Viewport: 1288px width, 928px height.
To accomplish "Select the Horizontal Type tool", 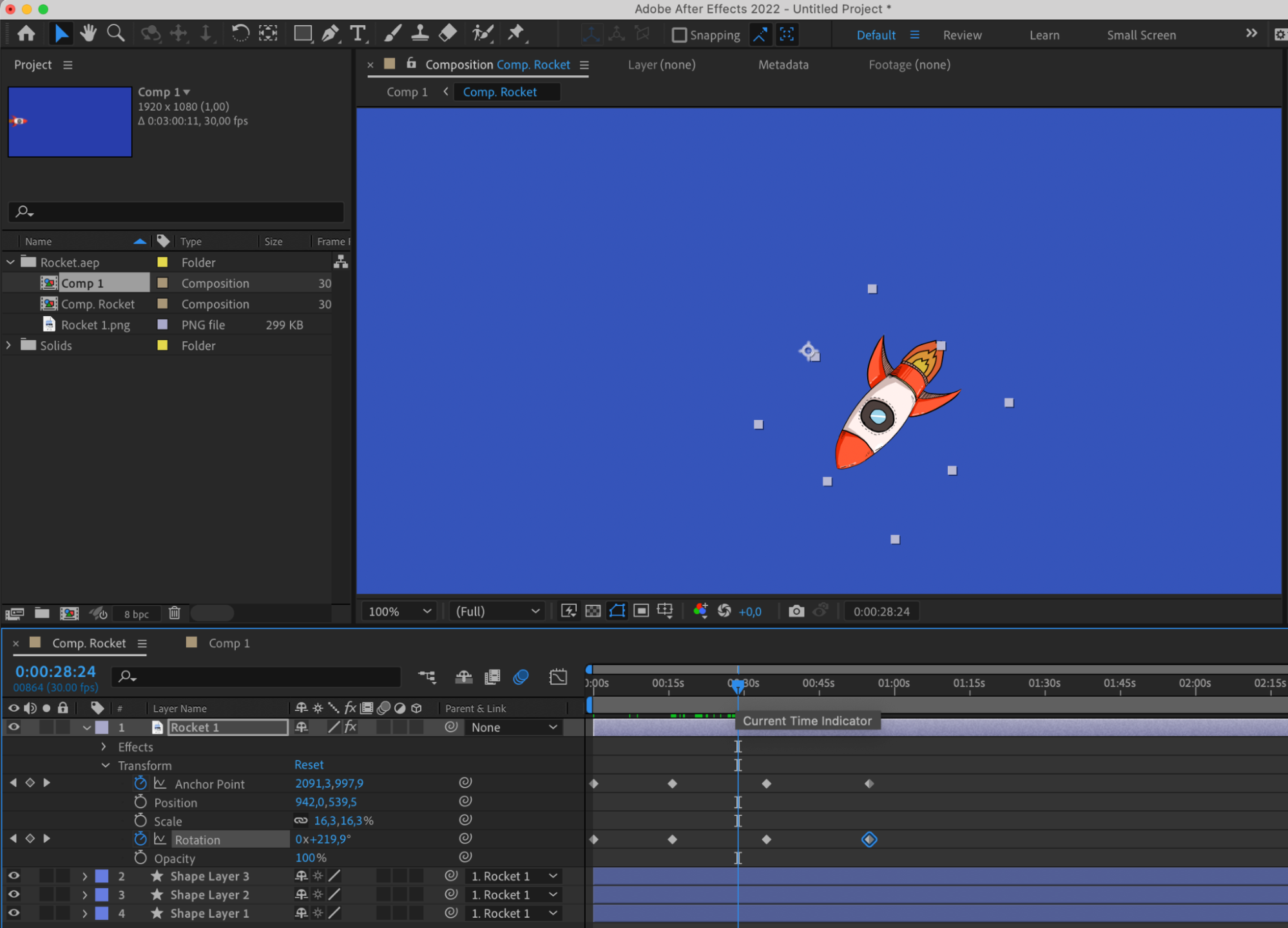I will tap(358, 33).
